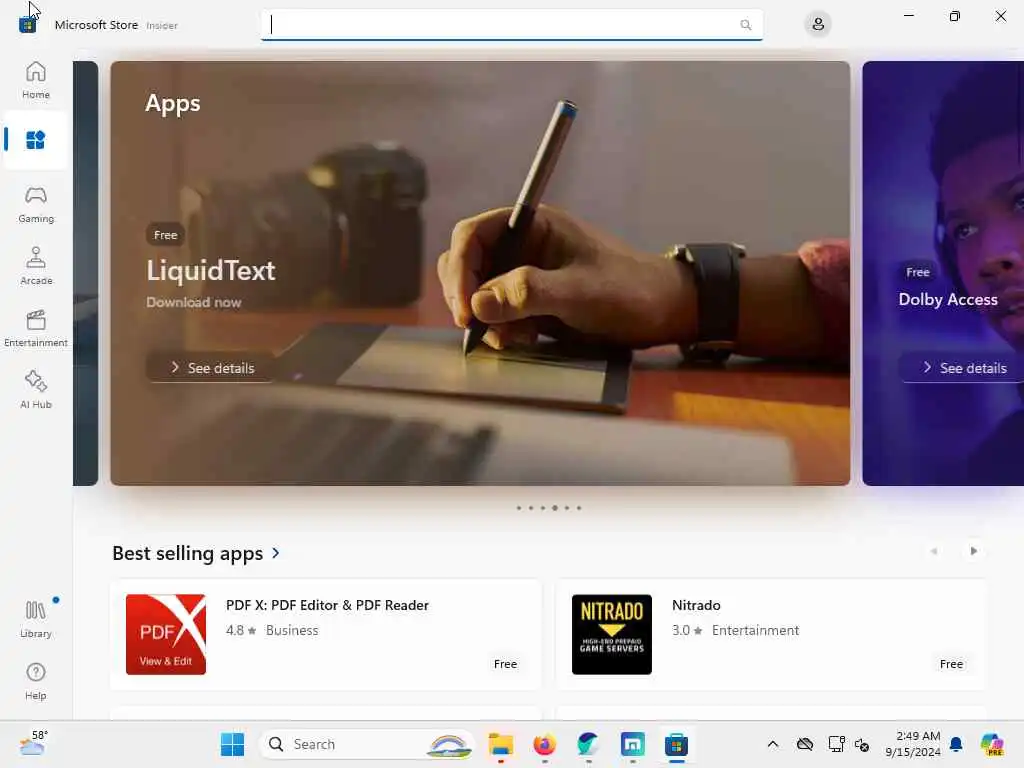Click See details for LiquidText
Image resolution: width=1024 pixels, height=768 pixels.
pyautogui.click(x=212, y=368)
